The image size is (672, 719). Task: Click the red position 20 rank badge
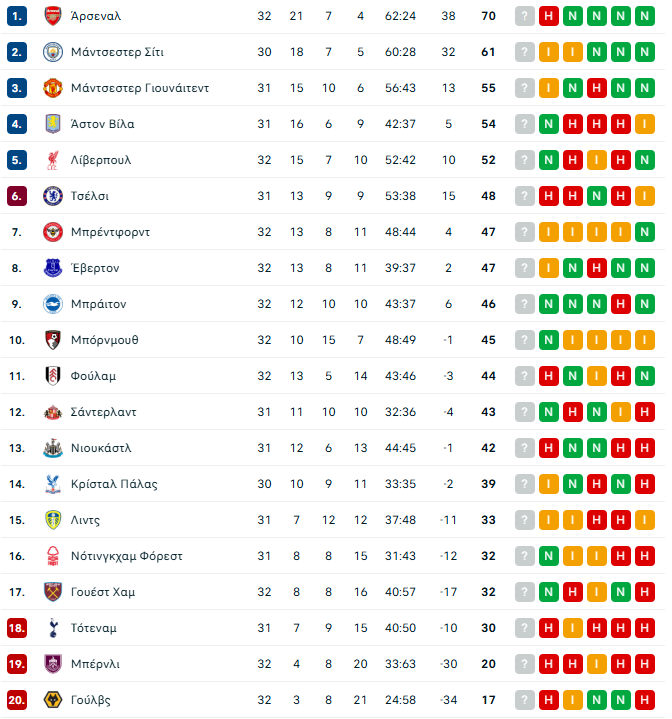coord(16,700)
